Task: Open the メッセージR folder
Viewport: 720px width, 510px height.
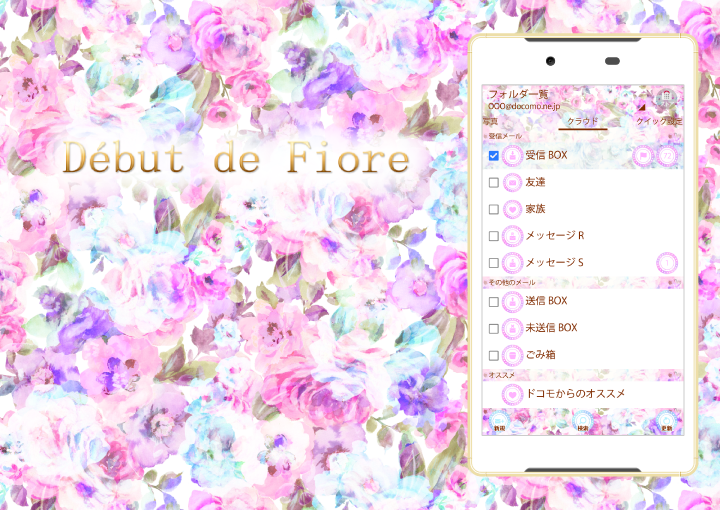Action: tap(554, 236)
